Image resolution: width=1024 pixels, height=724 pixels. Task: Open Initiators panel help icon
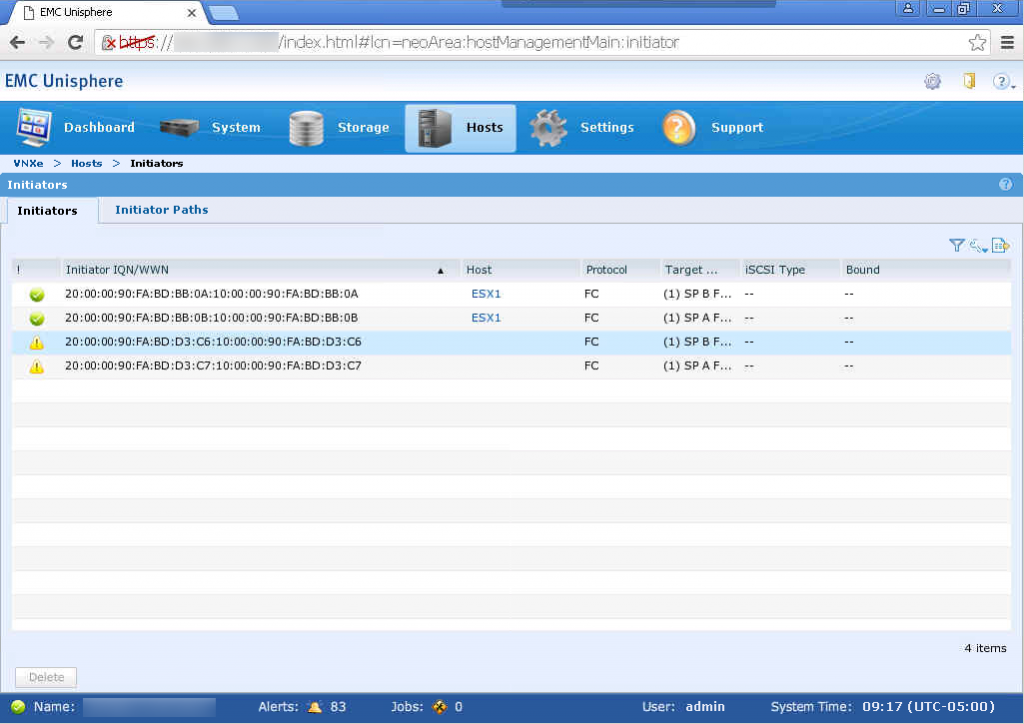[1005, 185]
